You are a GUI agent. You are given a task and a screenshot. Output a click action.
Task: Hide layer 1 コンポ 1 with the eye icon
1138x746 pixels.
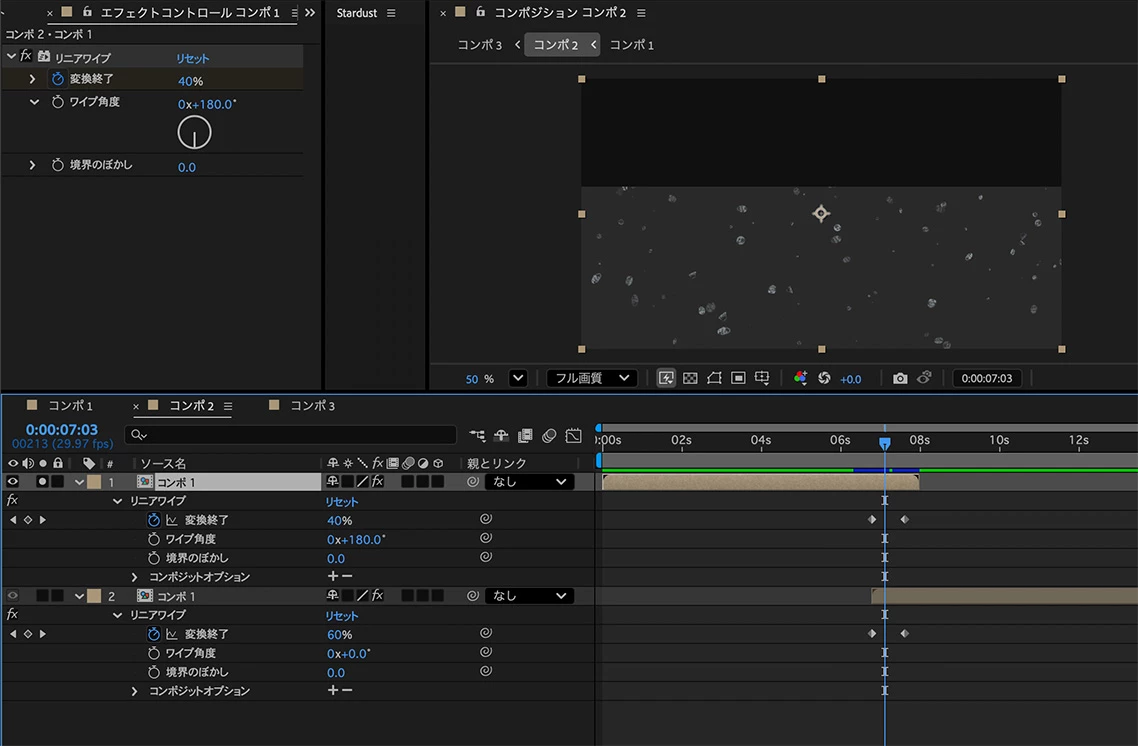[12, 482]
